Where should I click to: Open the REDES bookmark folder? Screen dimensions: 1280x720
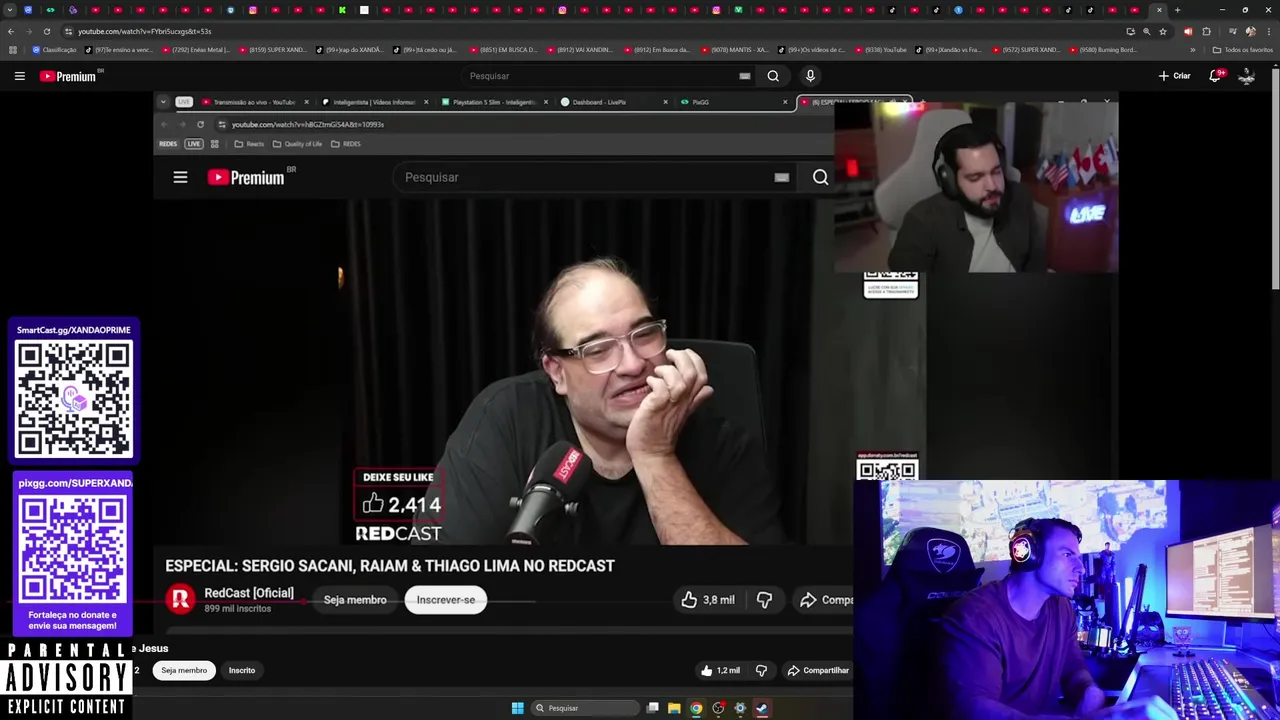point(346,144)
